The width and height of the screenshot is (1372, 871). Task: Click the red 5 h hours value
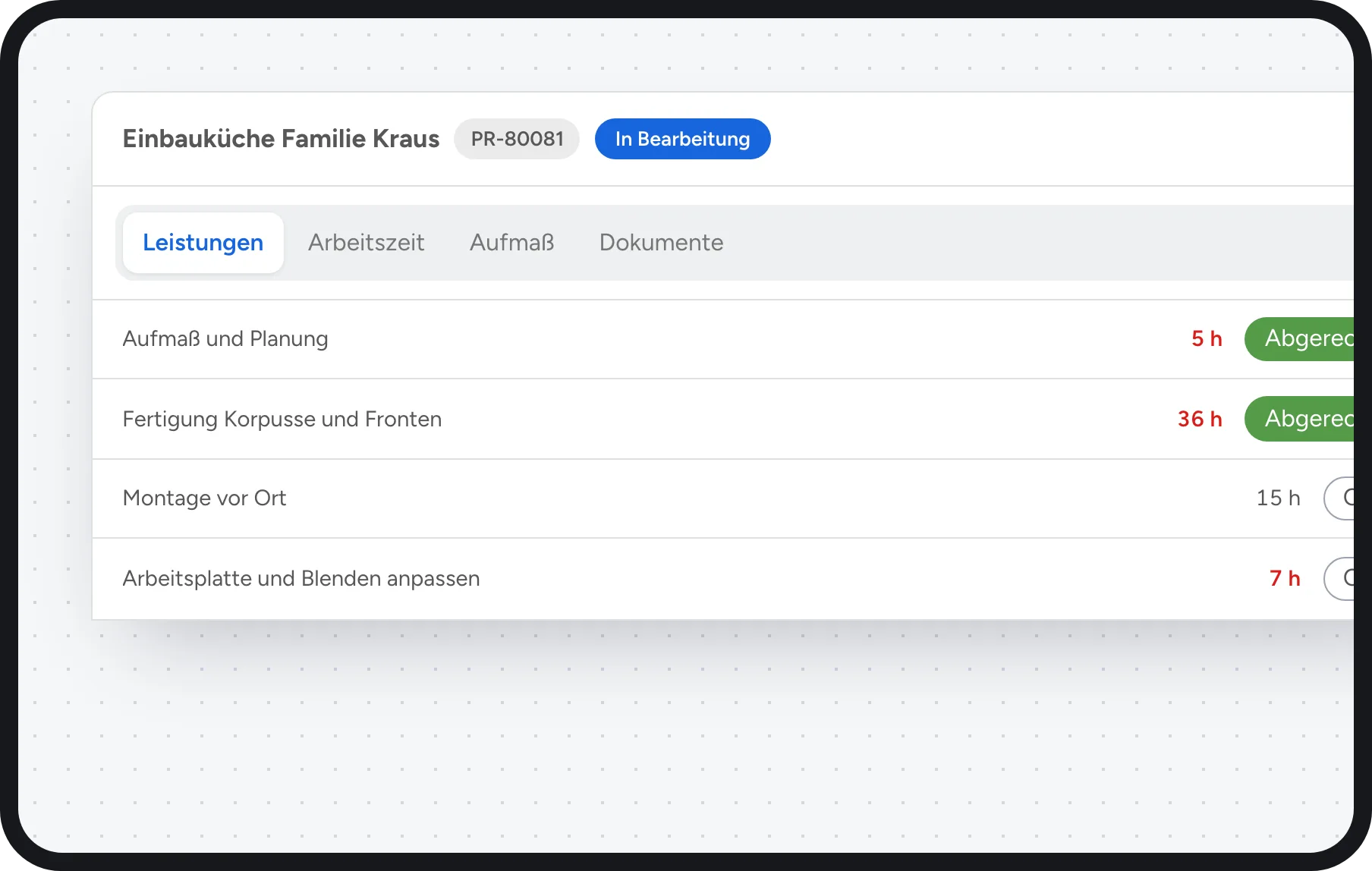pos(1207,339)
